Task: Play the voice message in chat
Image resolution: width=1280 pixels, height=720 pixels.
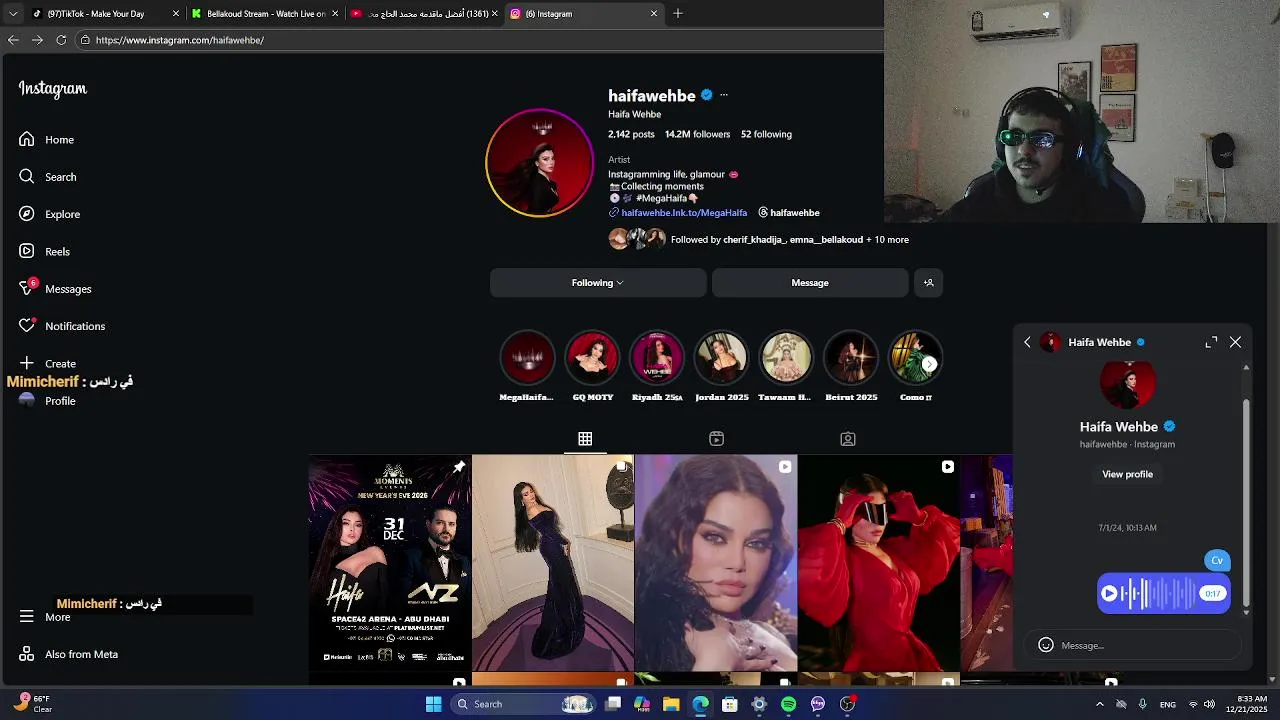Action: click(1109, 593)
